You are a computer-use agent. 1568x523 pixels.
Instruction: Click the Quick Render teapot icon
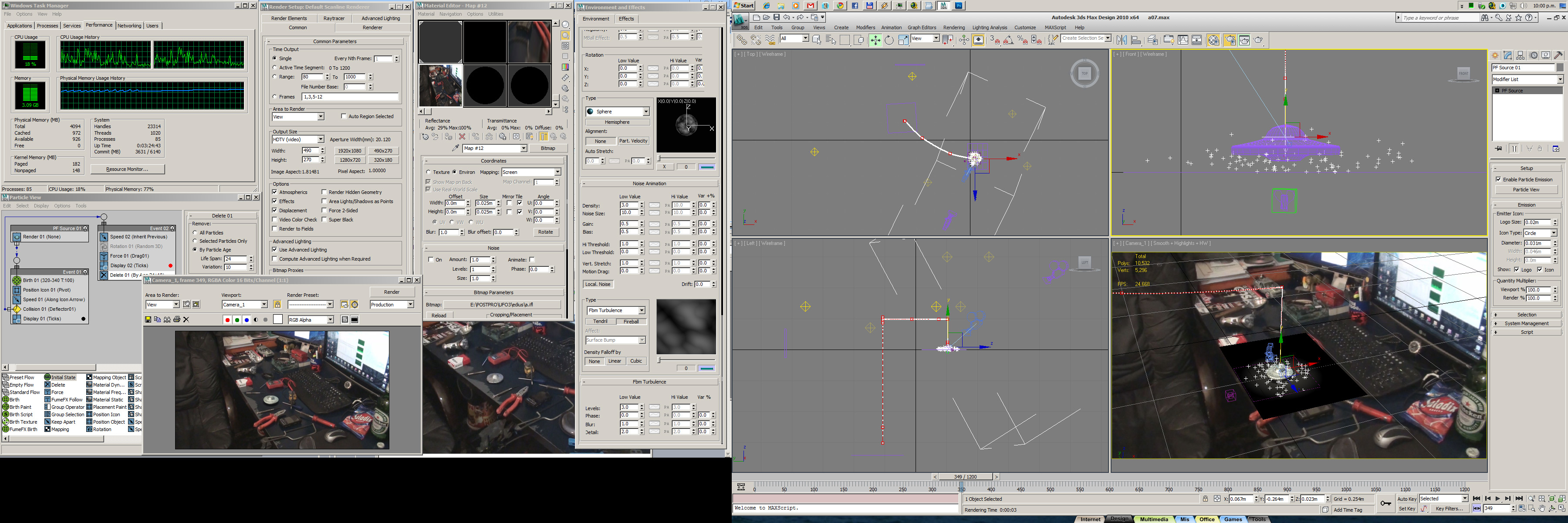[1258, 40]
